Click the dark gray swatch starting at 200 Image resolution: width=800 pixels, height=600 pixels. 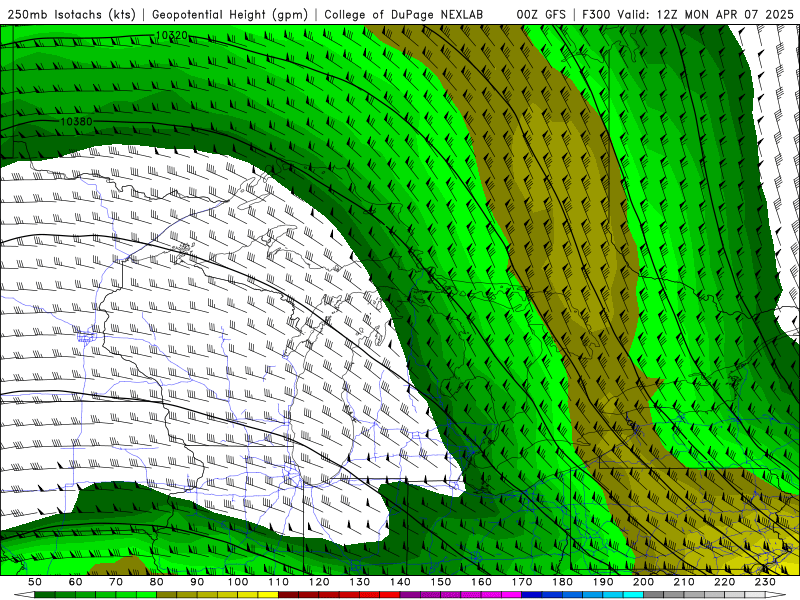(x=654, y=595)
